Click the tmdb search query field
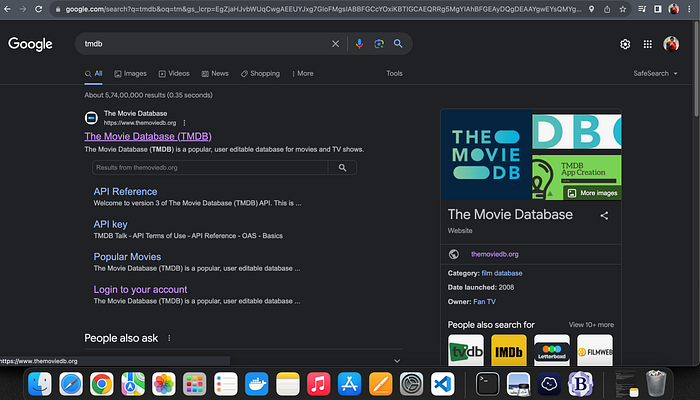 (205, 44)
